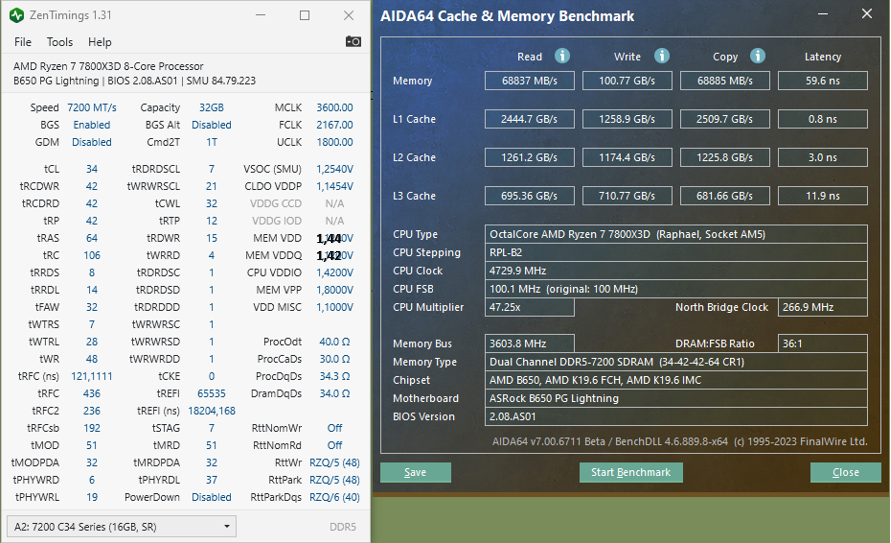
Task: Click the tRFC (ns) value 121,1111
Action: (91, 376)
